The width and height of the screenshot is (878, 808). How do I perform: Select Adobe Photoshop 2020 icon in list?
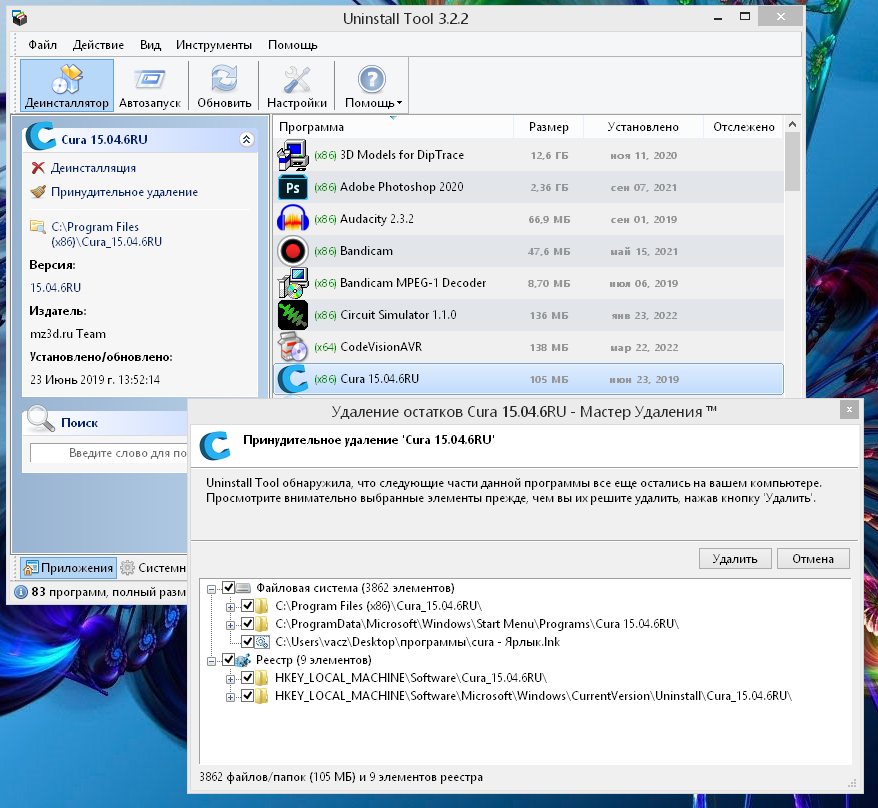coord(292,187)
